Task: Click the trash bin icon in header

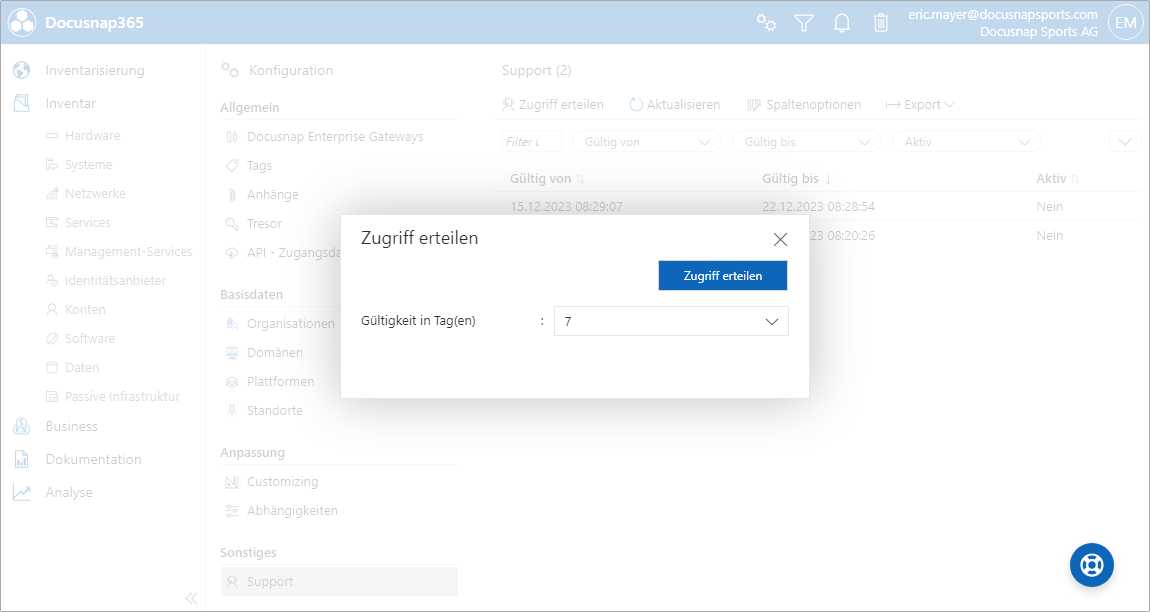Action: tap(880, 22)
